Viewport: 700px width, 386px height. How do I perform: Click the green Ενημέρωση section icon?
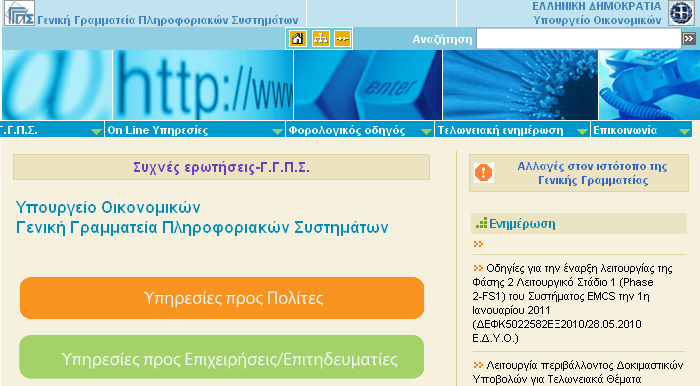point(481,223)
